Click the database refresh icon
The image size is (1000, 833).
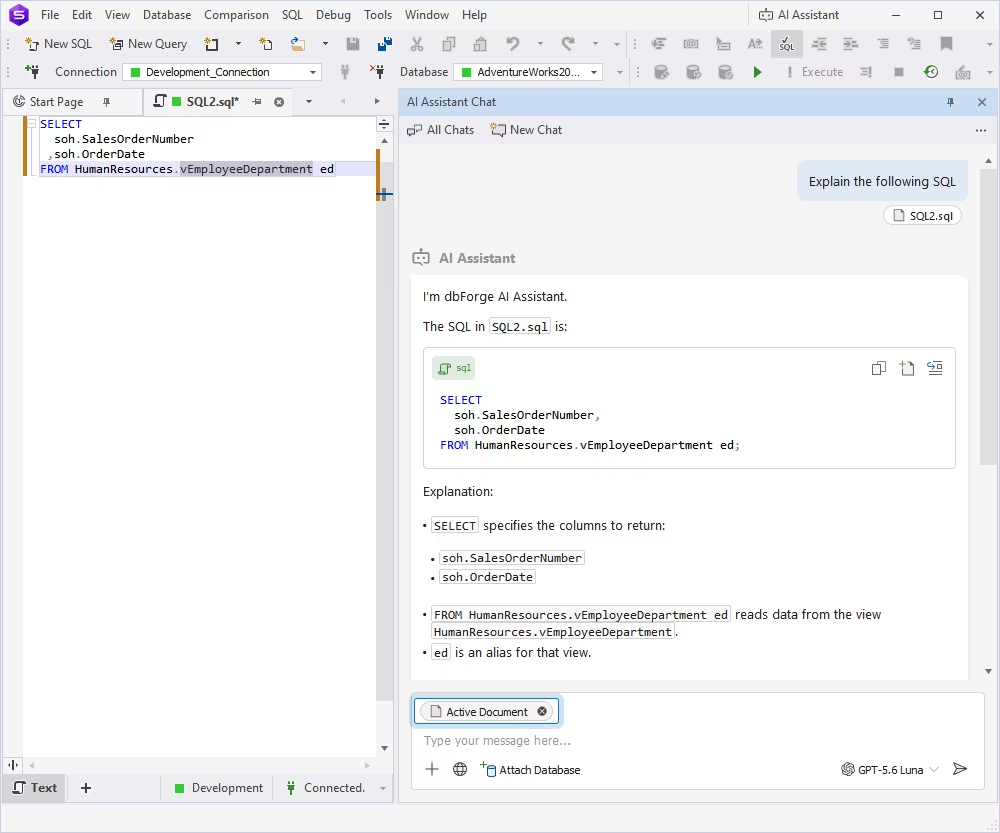pos(693,72)
